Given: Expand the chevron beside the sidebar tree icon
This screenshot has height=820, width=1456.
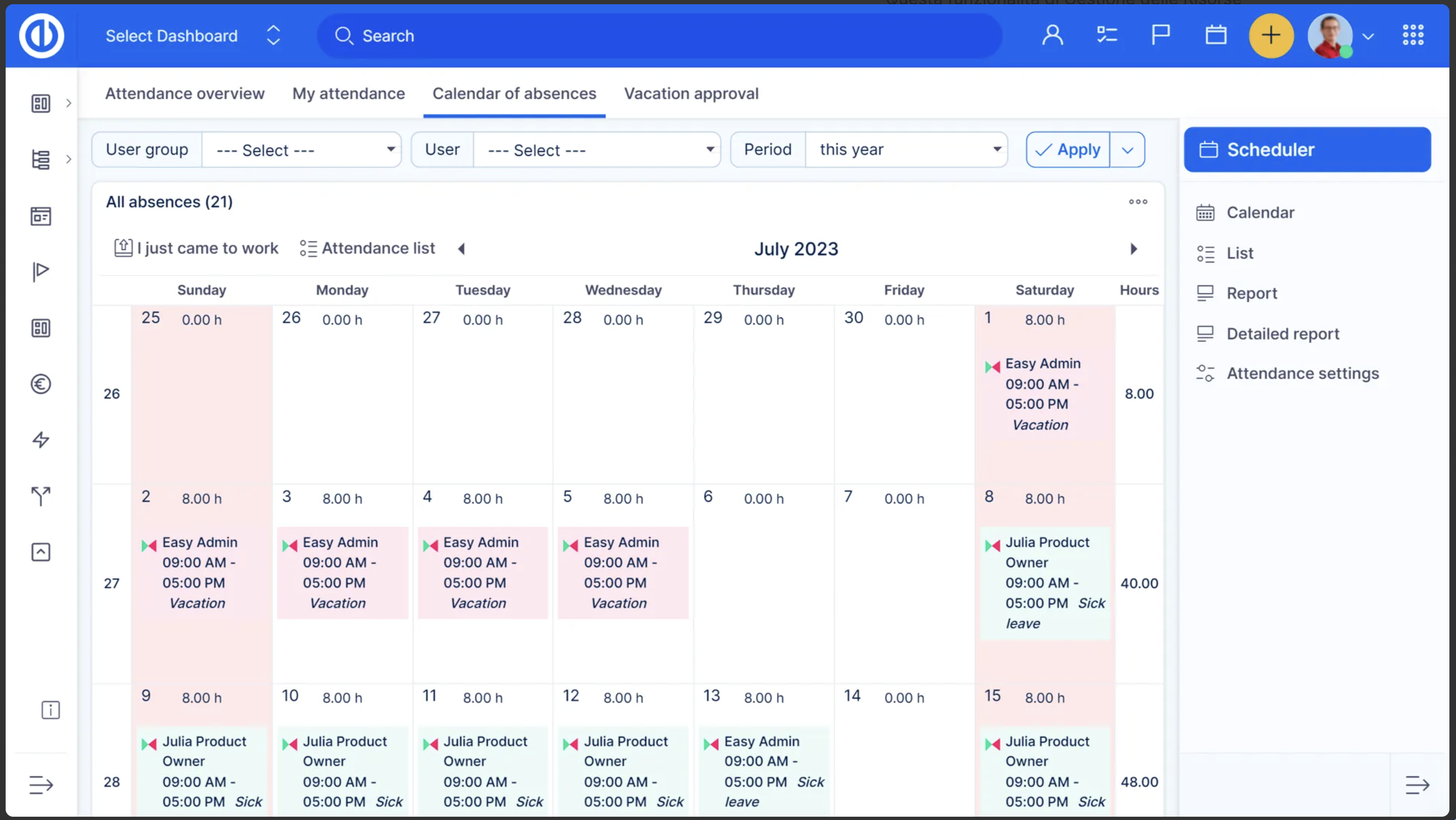Looking at the screenshot, I should click(68, 160).
